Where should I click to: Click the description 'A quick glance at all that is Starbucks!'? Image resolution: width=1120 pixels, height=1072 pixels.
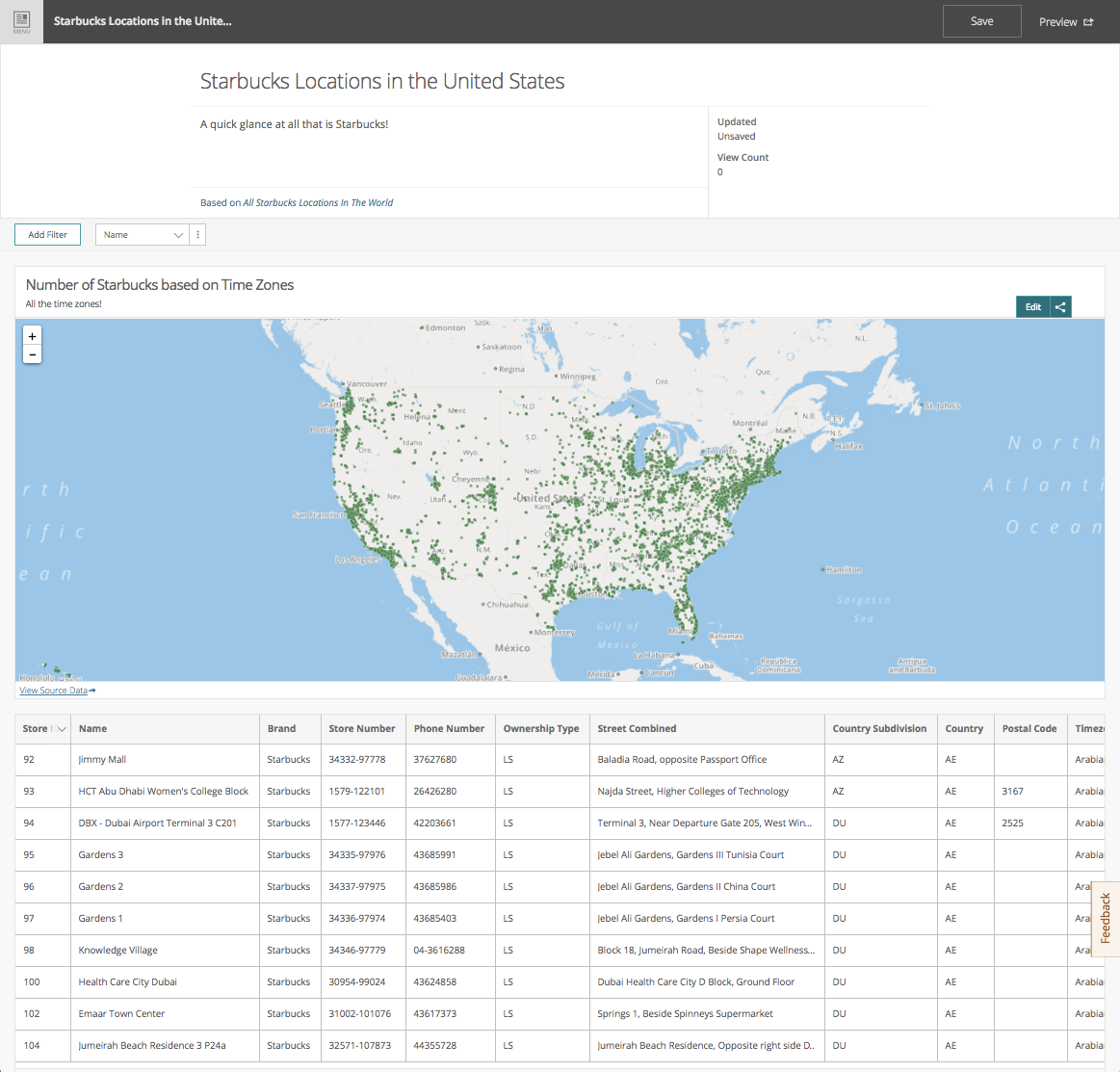(x=295, y=124)
